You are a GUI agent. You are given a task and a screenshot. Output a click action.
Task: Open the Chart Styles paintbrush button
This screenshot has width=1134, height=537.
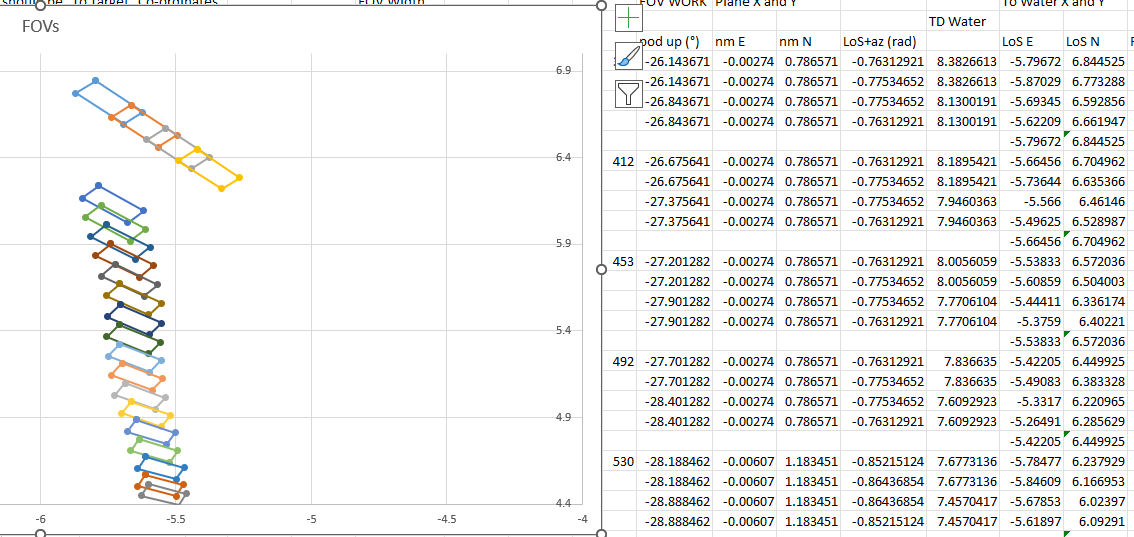(x=627, y=56)
